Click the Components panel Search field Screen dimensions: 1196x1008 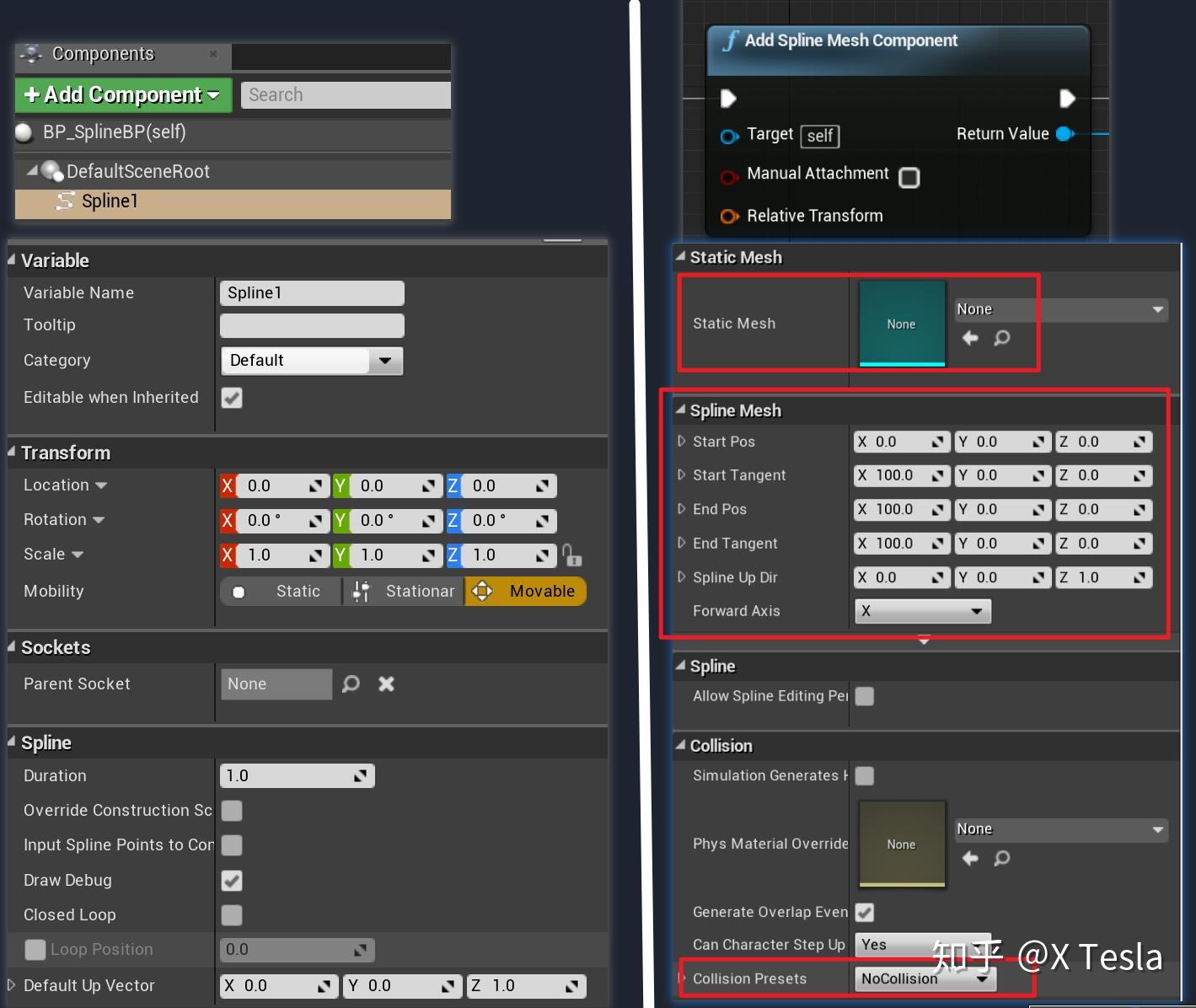(345, 94)
